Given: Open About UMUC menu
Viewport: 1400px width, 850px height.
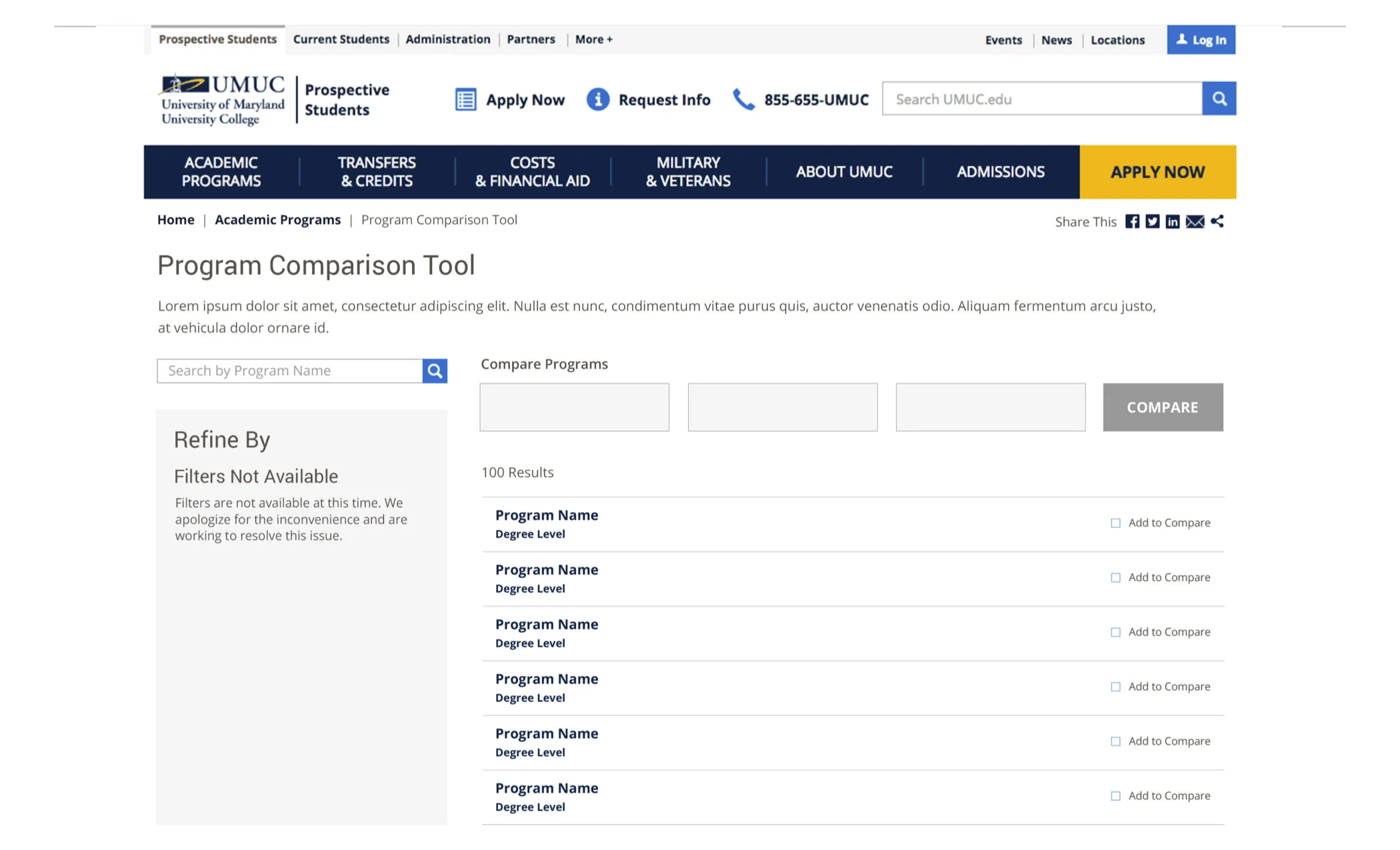Looking at the screenshot, I should coord(844,172).
